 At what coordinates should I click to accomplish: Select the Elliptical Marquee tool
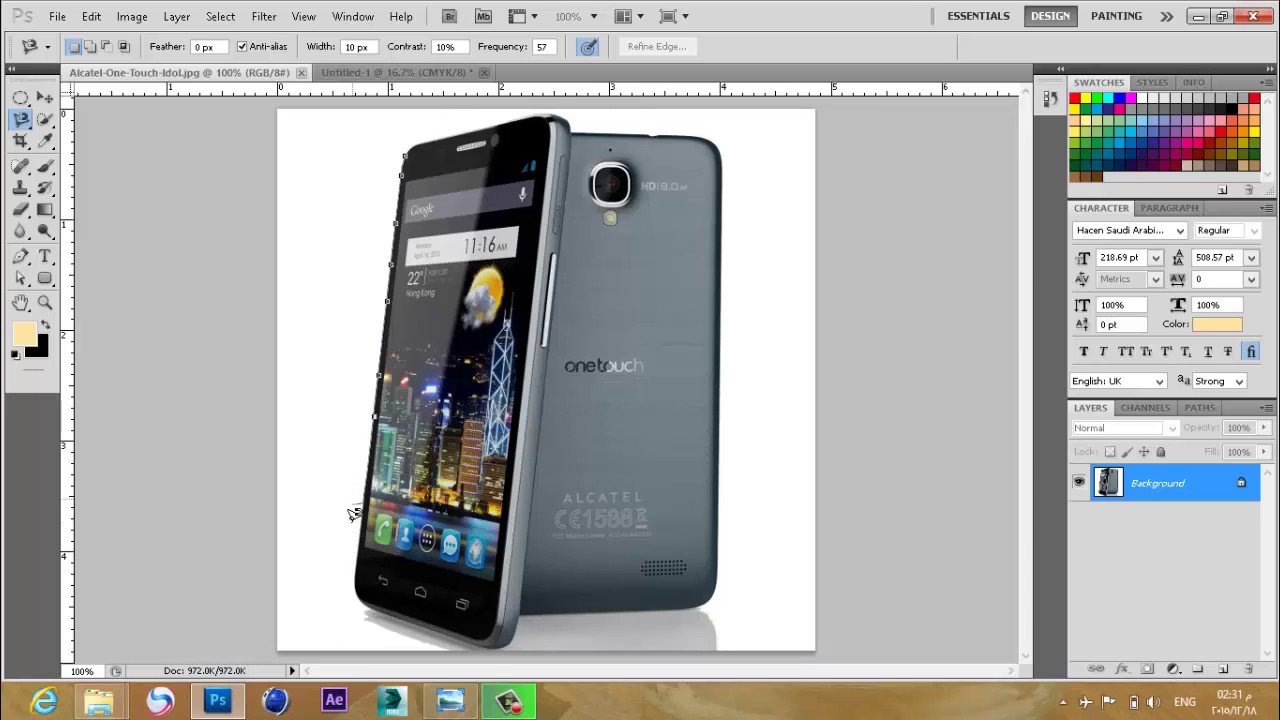(x=20, y=98)
